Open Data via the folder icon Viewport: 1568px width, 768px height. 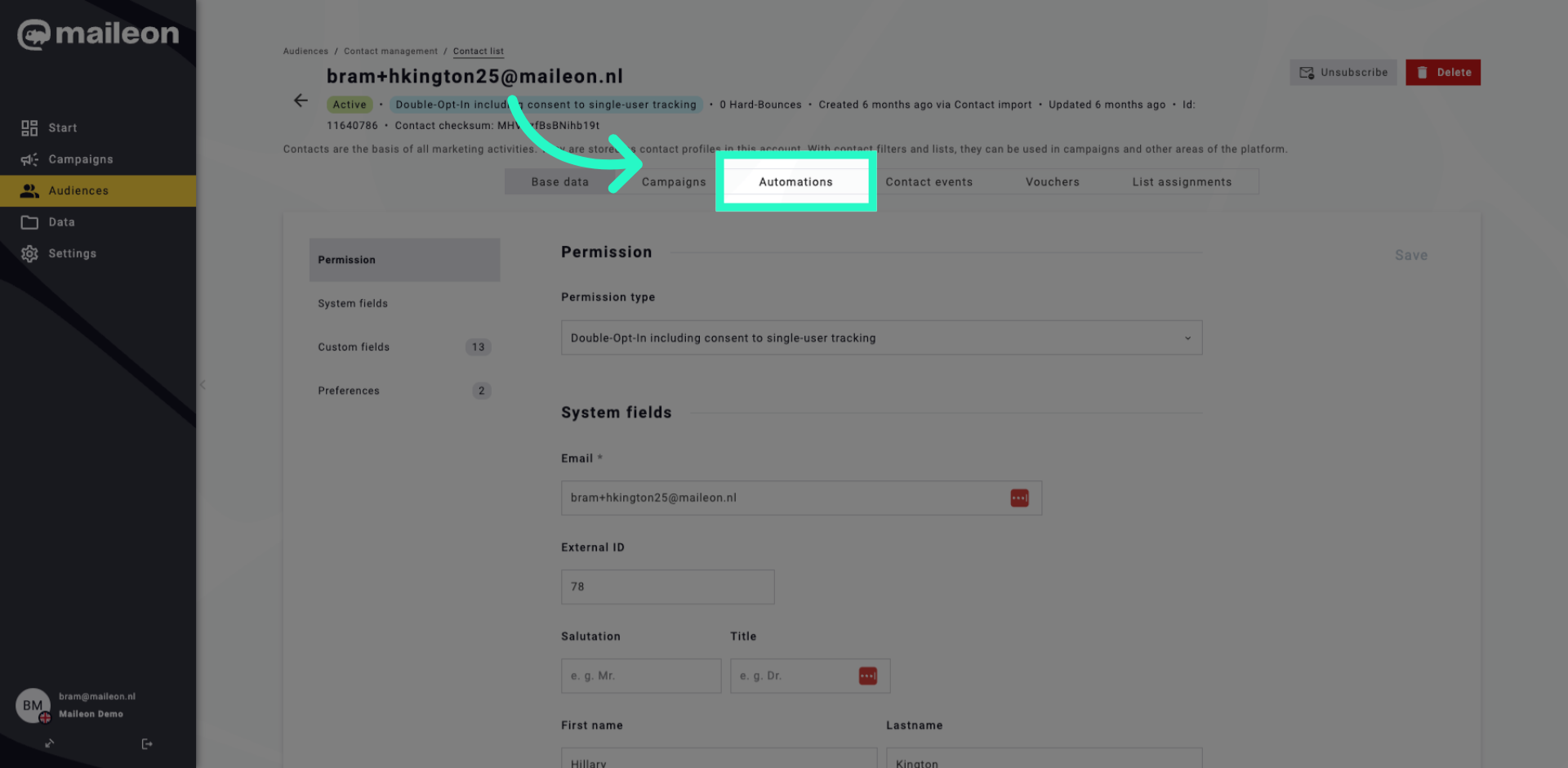(x=30, y=221)
